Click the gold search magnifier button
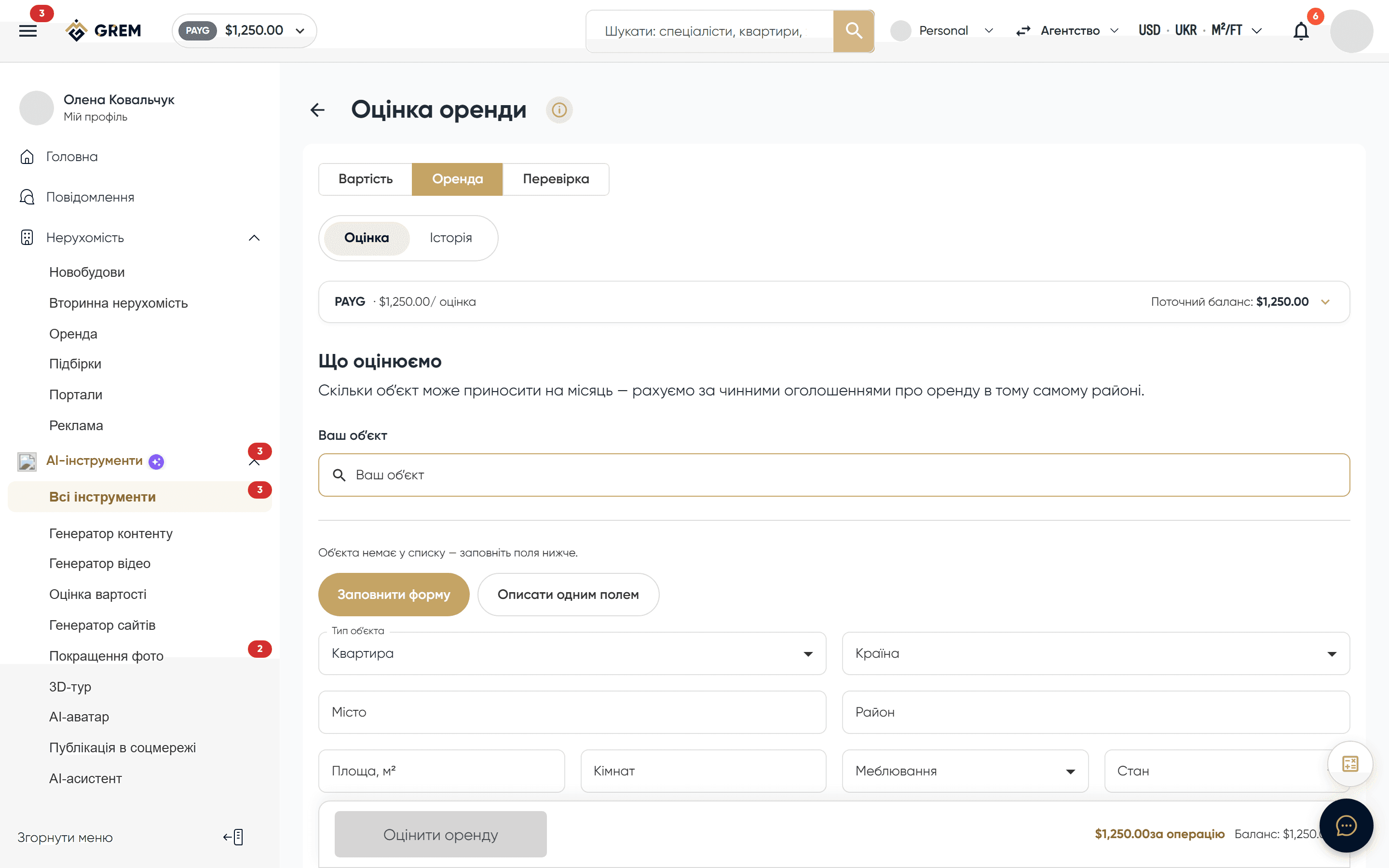 point(854,30)
